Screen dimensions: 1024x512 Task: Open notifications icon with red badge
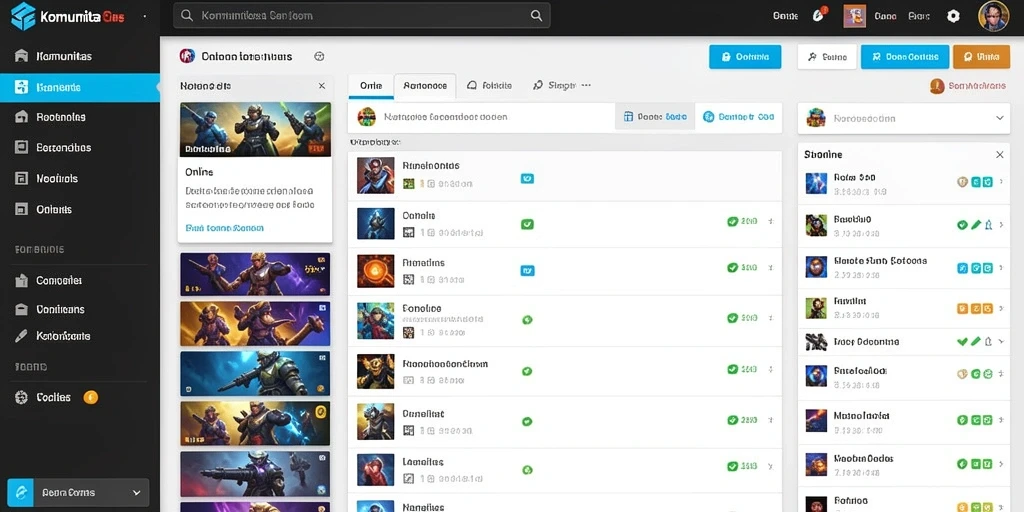[819, 15]
